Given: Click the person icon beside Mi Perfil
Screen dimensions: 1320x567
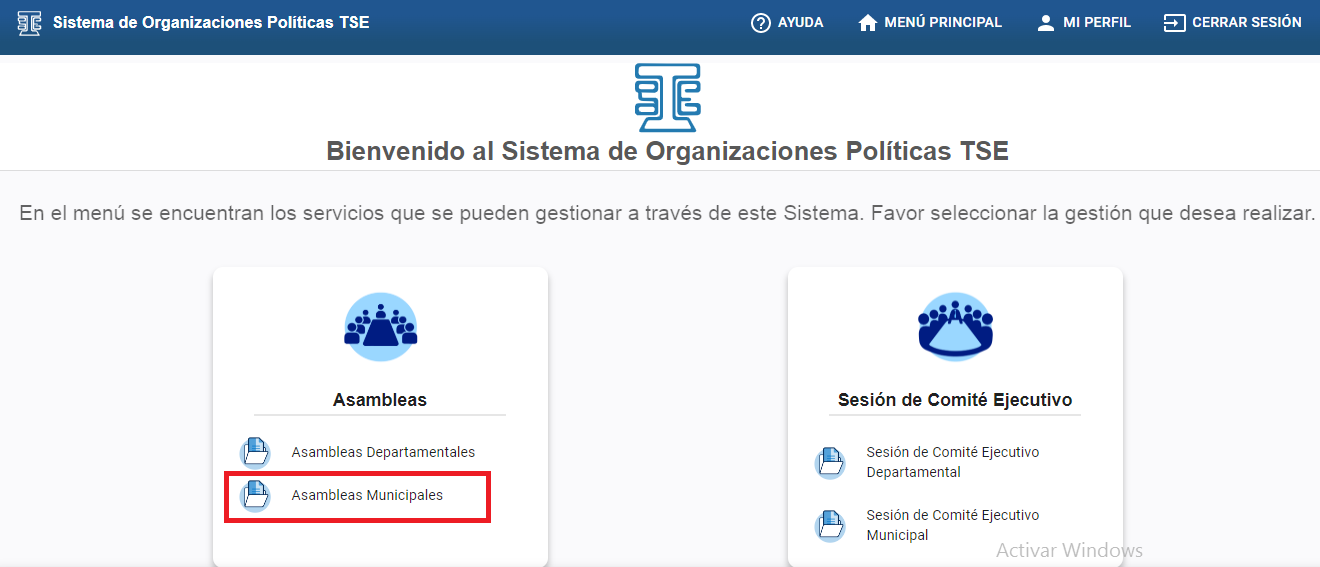Looking at the screenshot, I should (x=1046, y=22).
